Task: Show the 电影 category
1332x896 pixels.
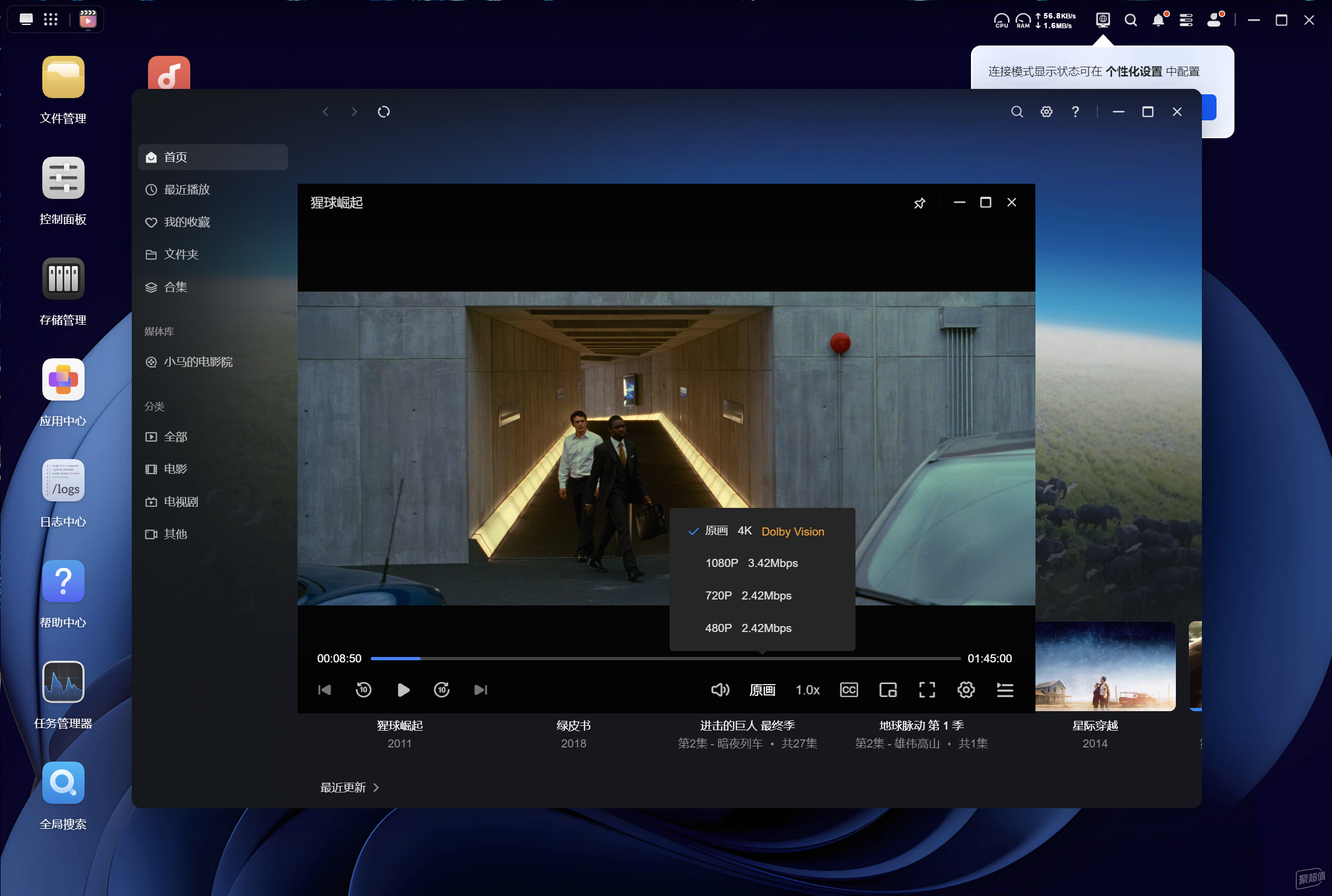Action: [x=213, y=469]
